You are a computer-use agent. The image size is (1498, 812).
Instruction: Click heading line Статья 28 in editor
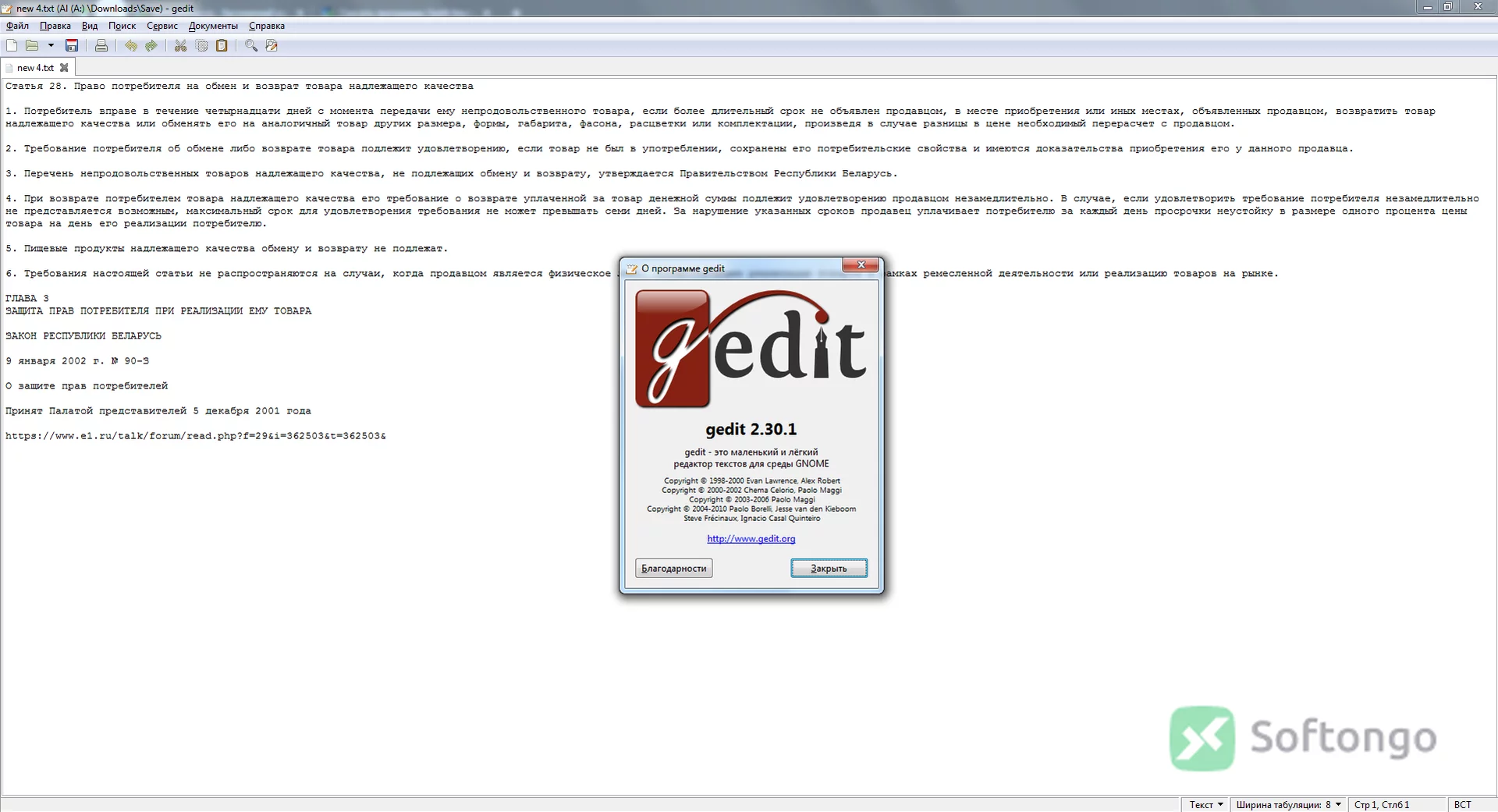pyautogui.click(x=240, y=87)
